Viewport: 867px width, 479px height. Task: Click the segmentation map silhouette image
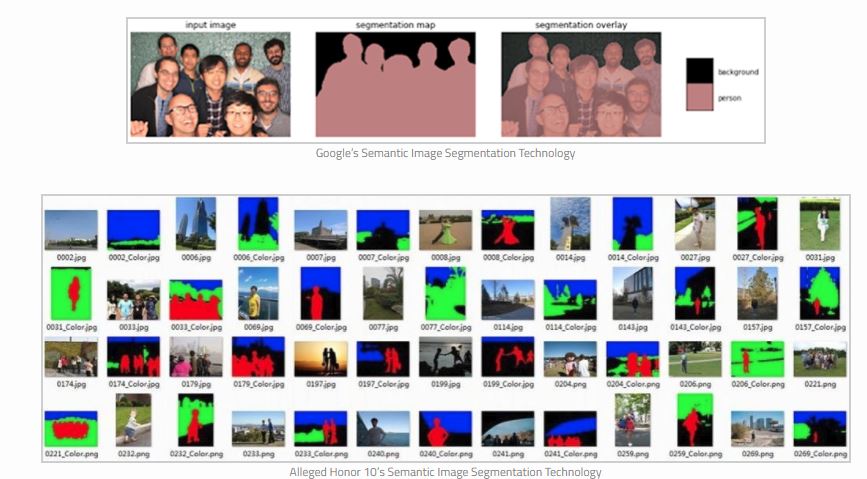(x=395, y=84)
